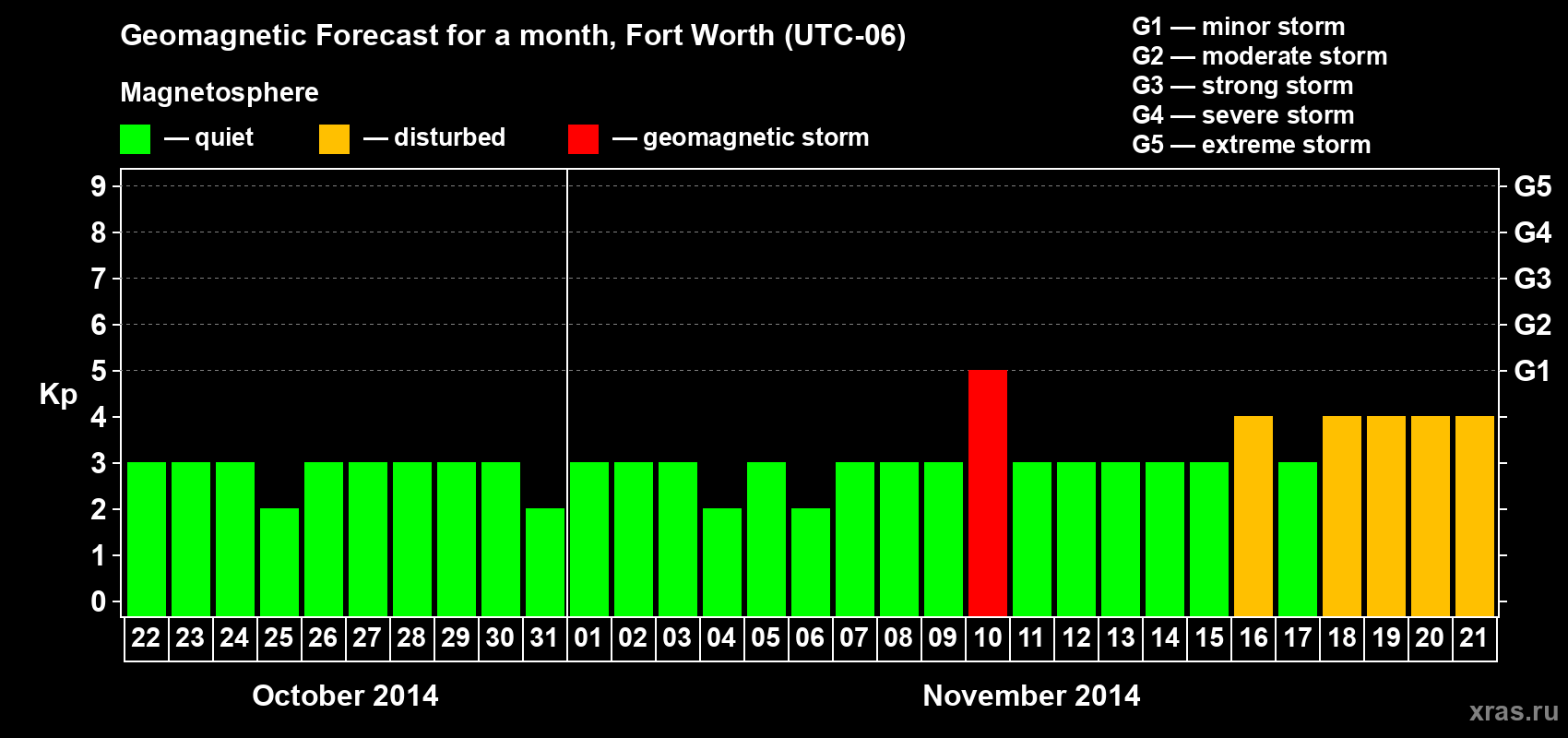The image size is (1568, 738).
Task: Click the 'G1 — minor storm' legend line
Action: (1239, 27)
